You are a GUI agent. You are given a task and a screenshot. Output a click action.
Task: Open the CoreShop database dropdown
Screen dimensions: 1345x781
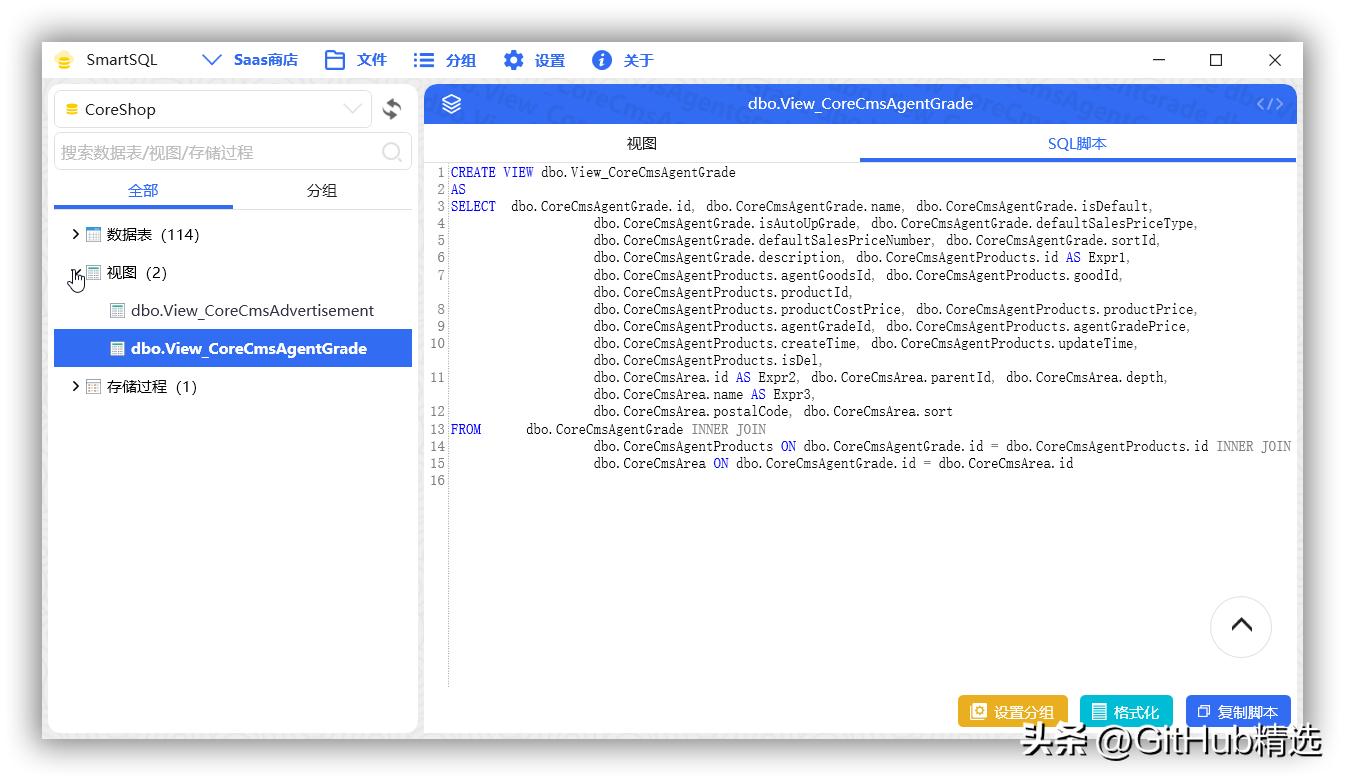212,109
